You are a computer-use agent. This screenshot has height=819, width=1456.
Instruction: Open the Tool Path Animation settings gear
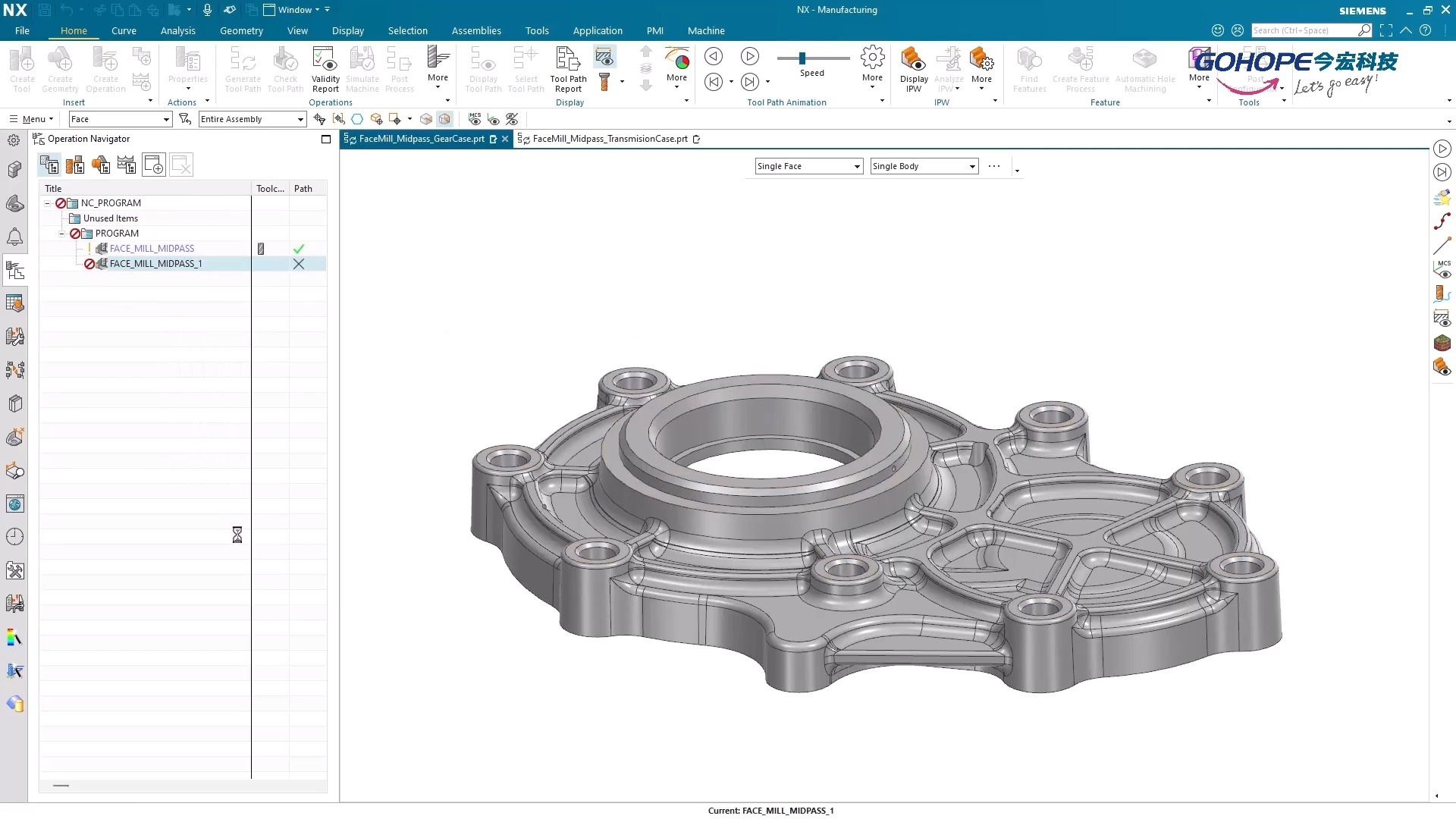tap(872, 58)
